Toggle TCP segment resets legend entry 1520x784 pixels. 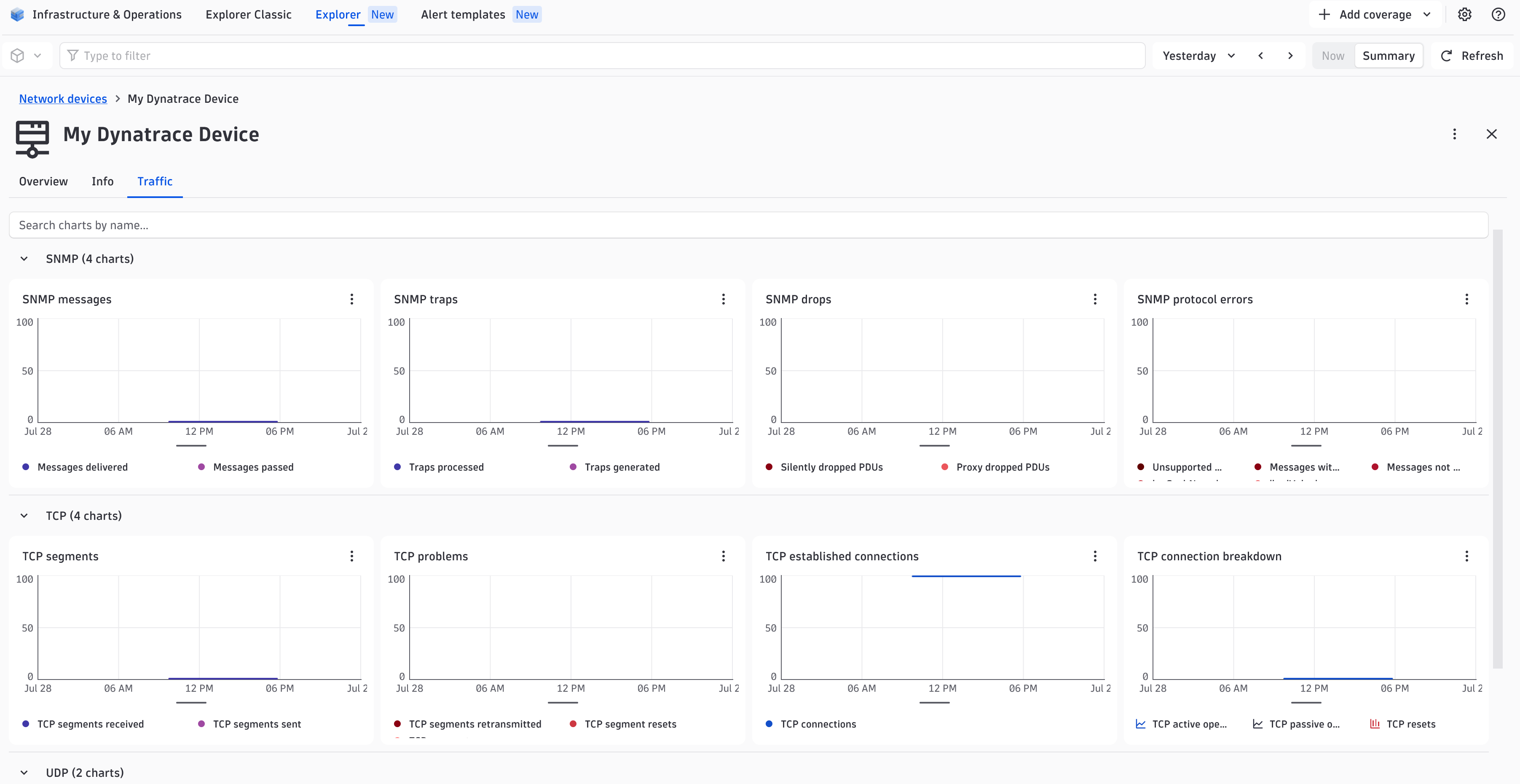coord(623,724)
